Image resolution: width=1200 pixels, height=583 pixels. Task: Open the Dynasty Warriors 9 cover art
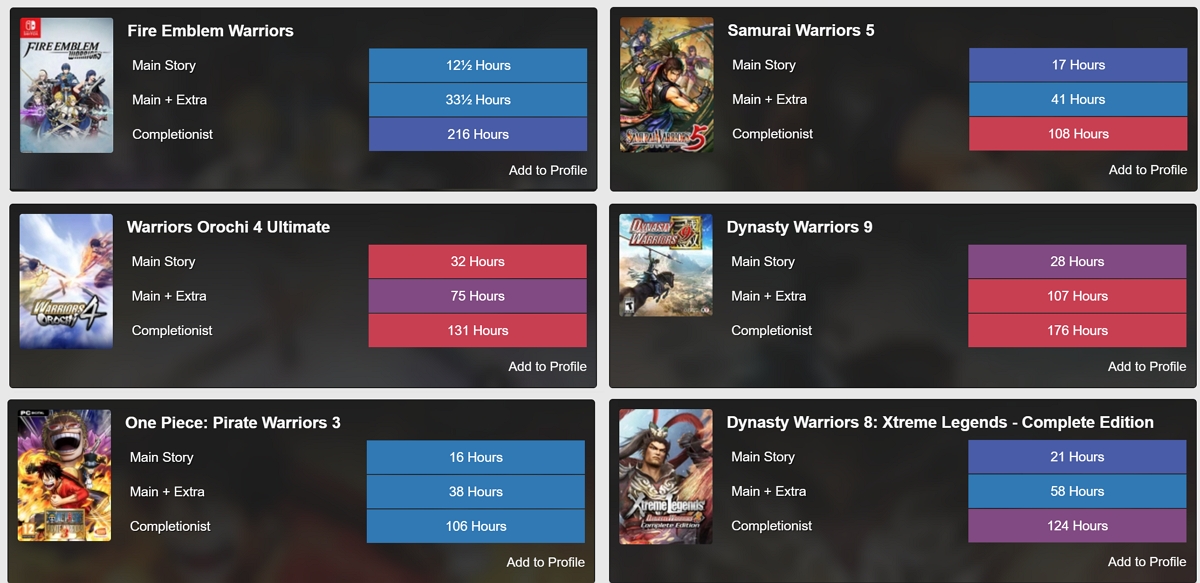666,265
